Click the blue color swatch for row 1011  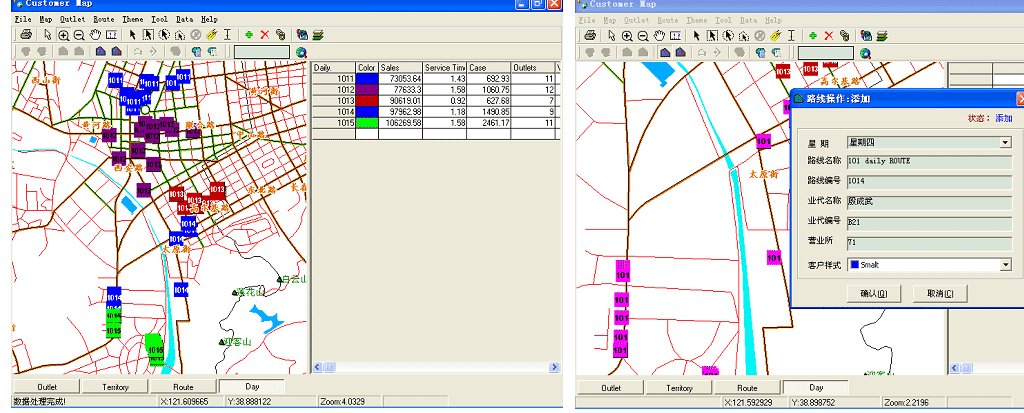366,78
